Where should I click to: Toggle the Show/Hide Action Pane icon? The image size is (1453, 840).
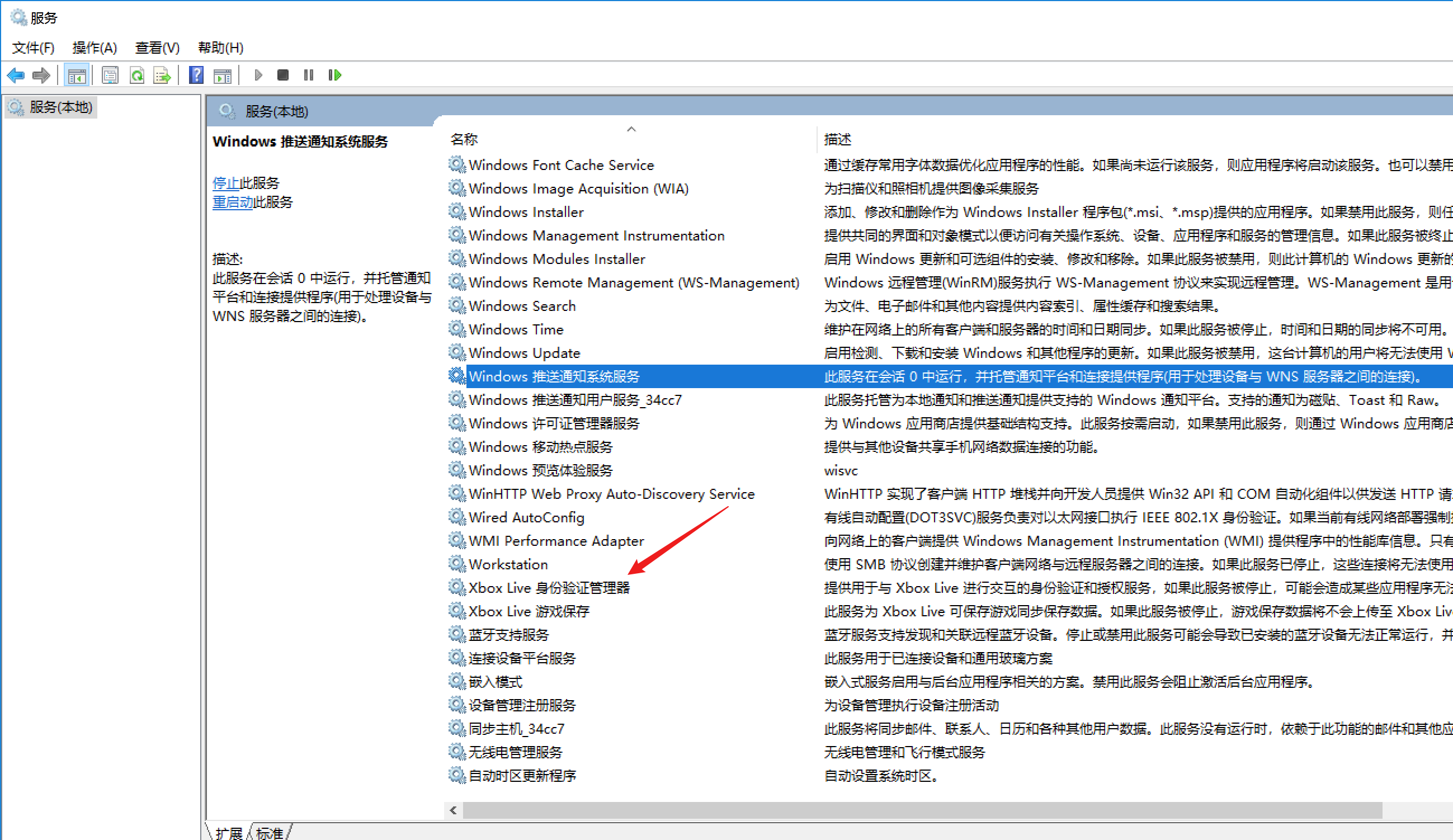(222, 75)
